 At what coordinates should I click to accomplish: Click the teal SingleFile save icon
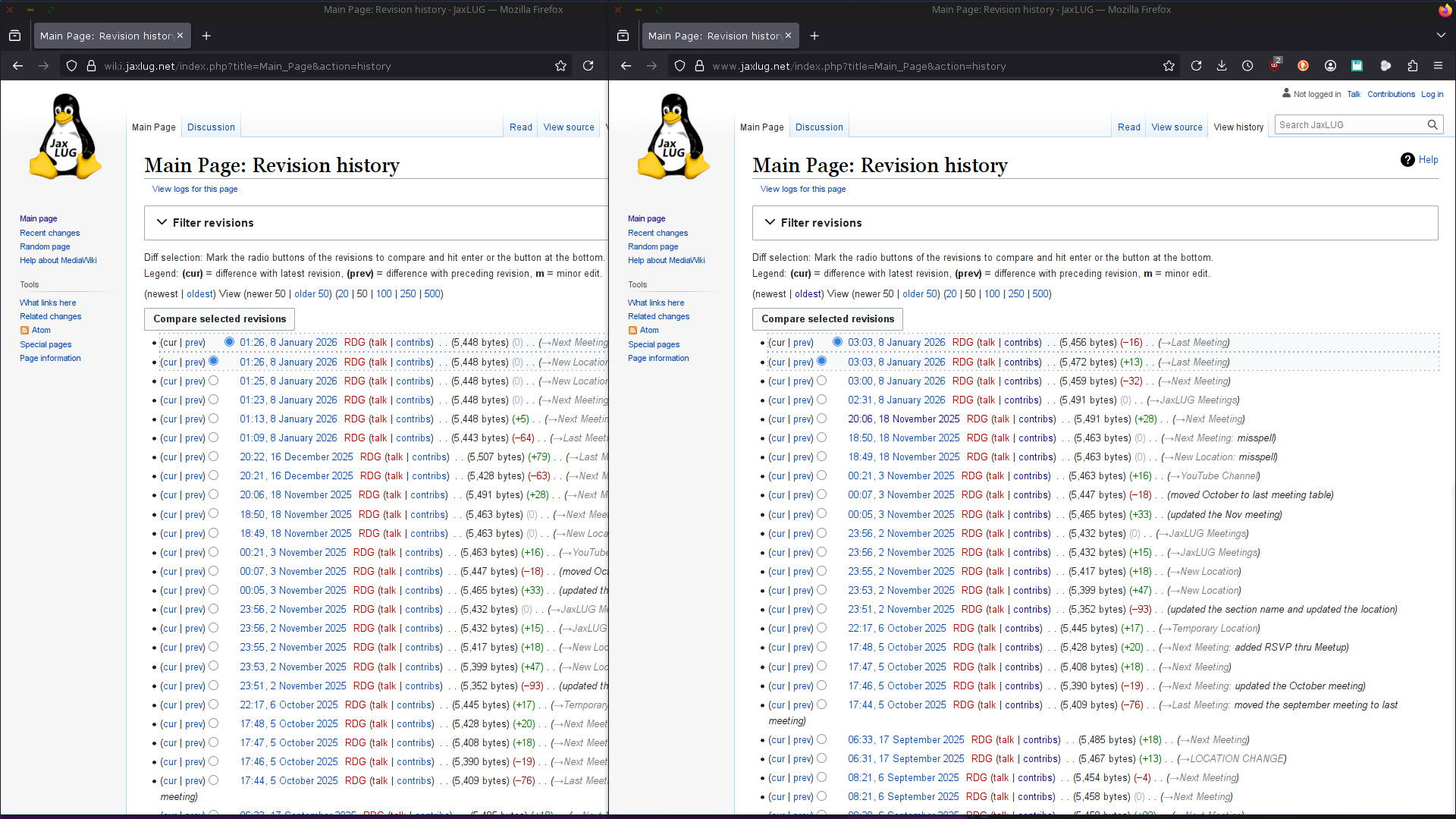[1357, 66]
